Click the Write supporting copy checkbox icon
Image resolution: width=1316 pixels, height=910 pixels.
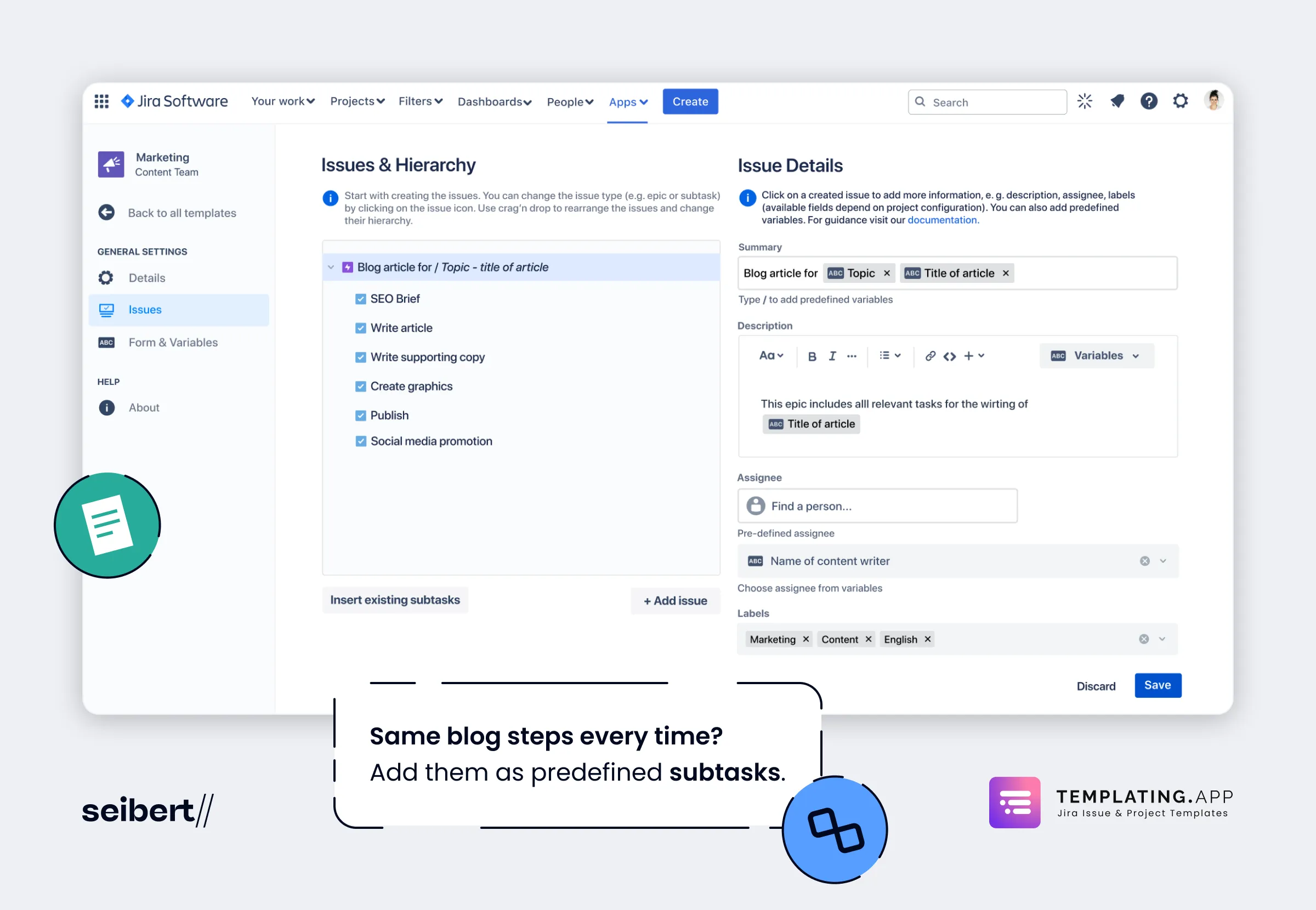[x=360, y=357]
